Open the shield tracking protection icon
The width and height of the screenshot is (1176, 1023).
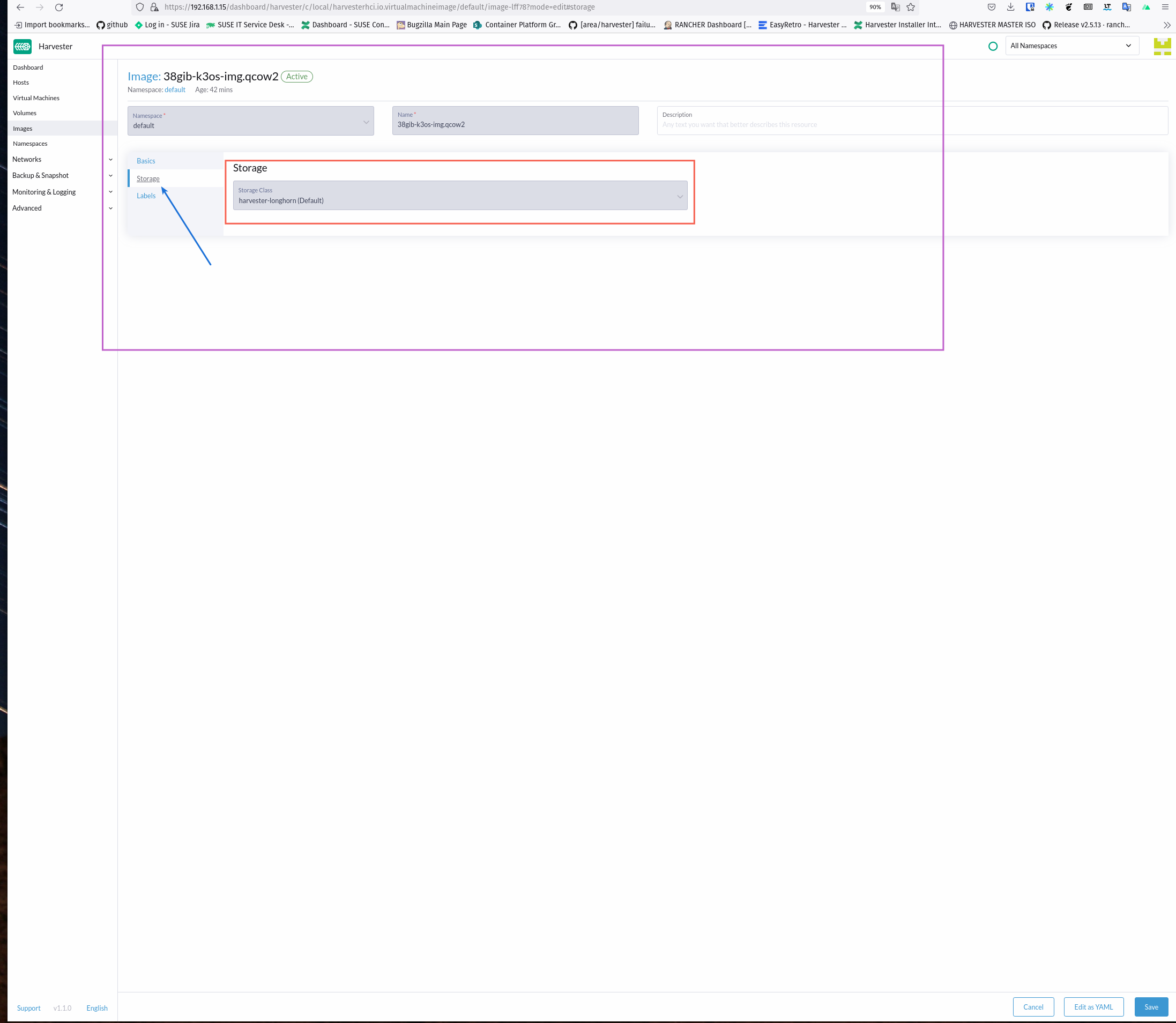139,7
